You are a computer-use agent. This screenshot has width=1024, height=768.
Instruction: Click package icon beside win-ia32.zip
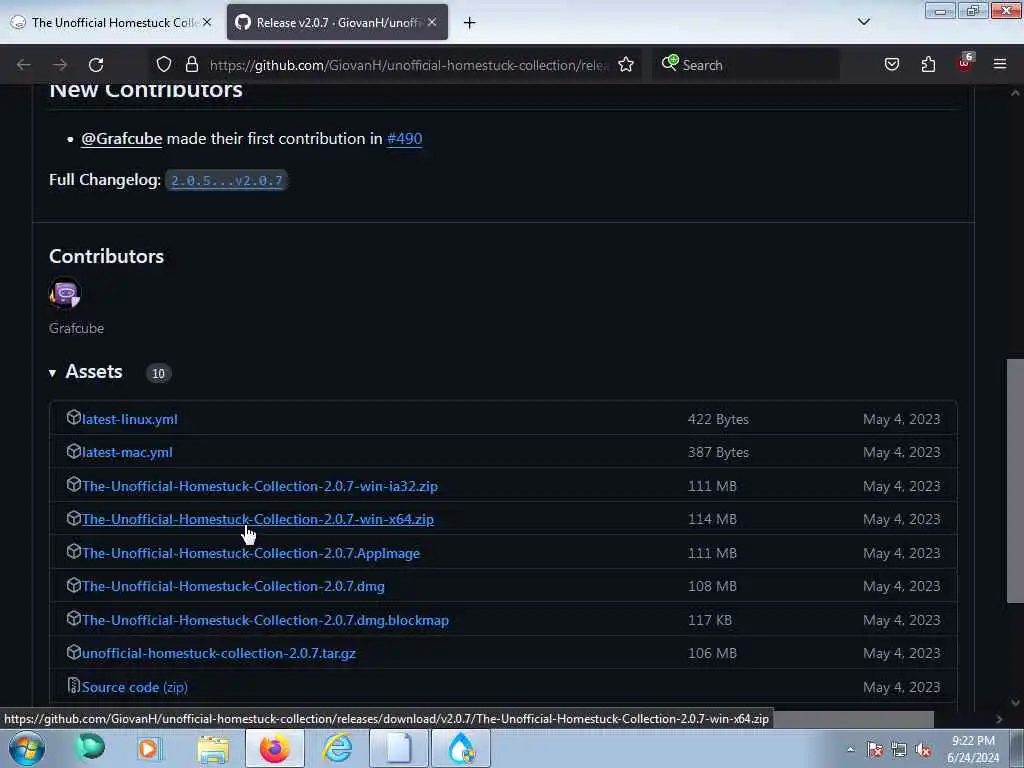click(74, 485)
